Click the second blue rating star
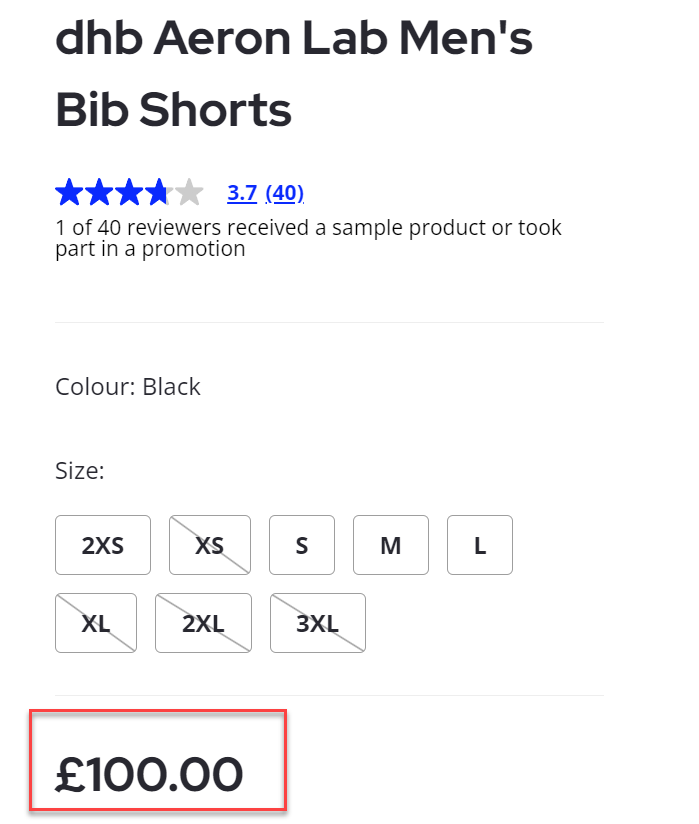 click(x=99, y=192)
